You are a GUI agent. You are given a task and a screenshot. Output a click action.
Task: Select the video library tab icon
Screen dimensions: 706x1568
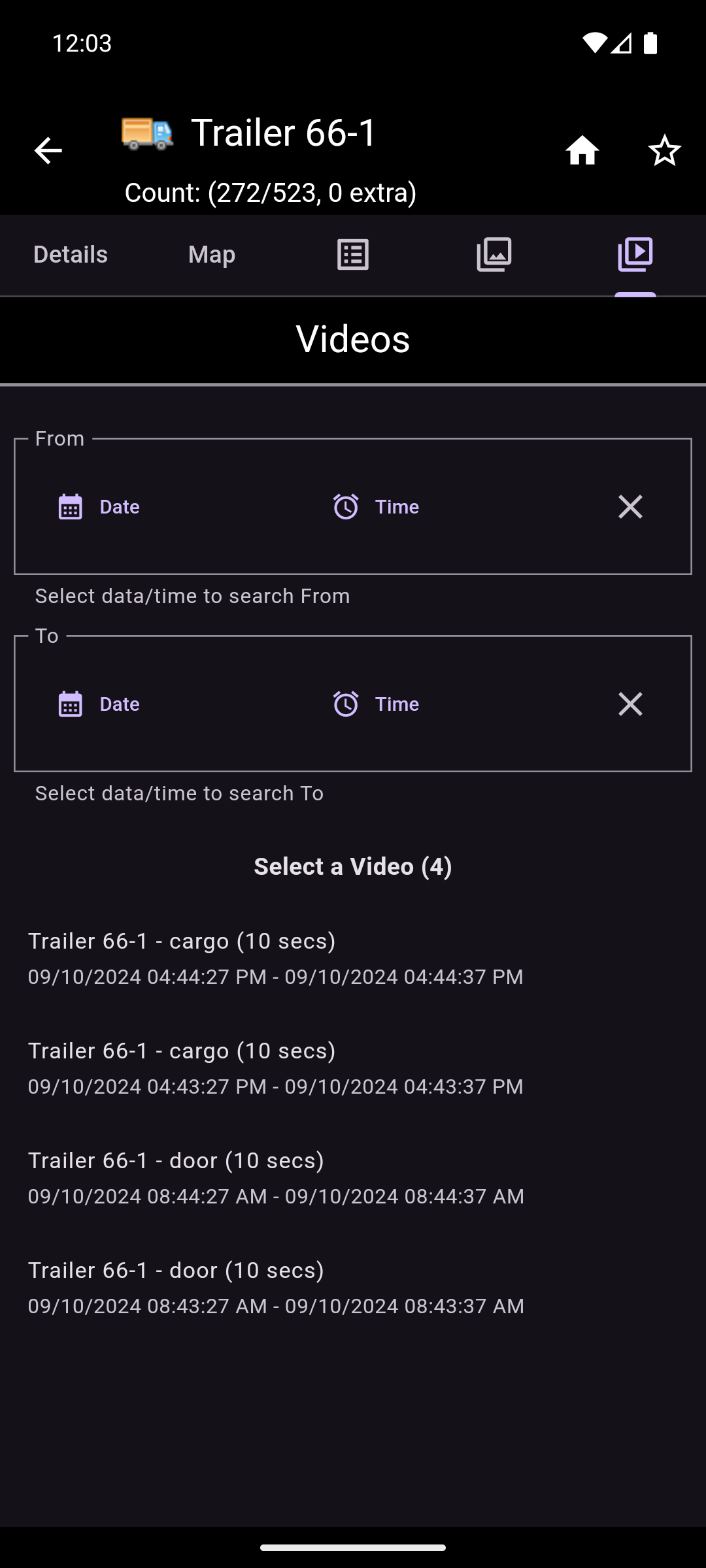(x=635, y=255)
